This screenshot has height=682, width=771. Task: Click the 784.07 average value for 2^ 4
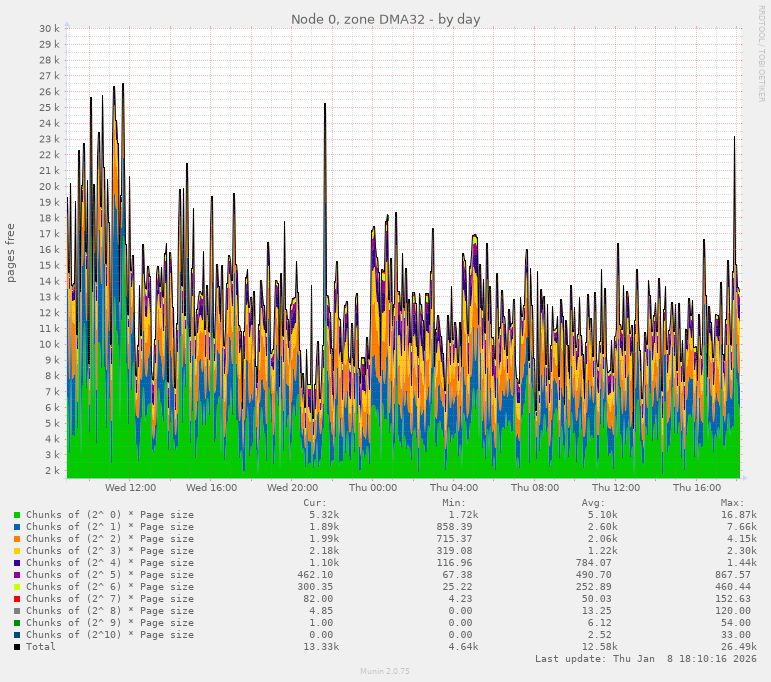(x=593, y=563)
